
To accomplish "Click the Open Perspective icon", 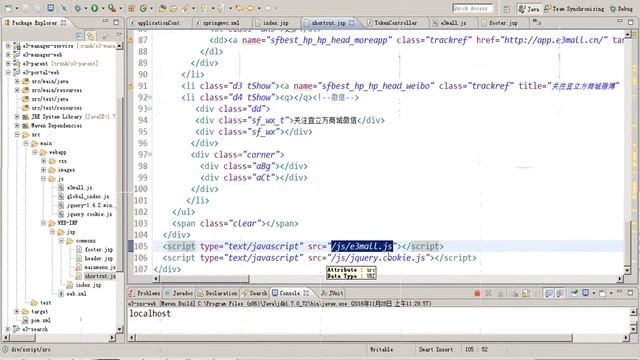I will (x=507, y=9).
